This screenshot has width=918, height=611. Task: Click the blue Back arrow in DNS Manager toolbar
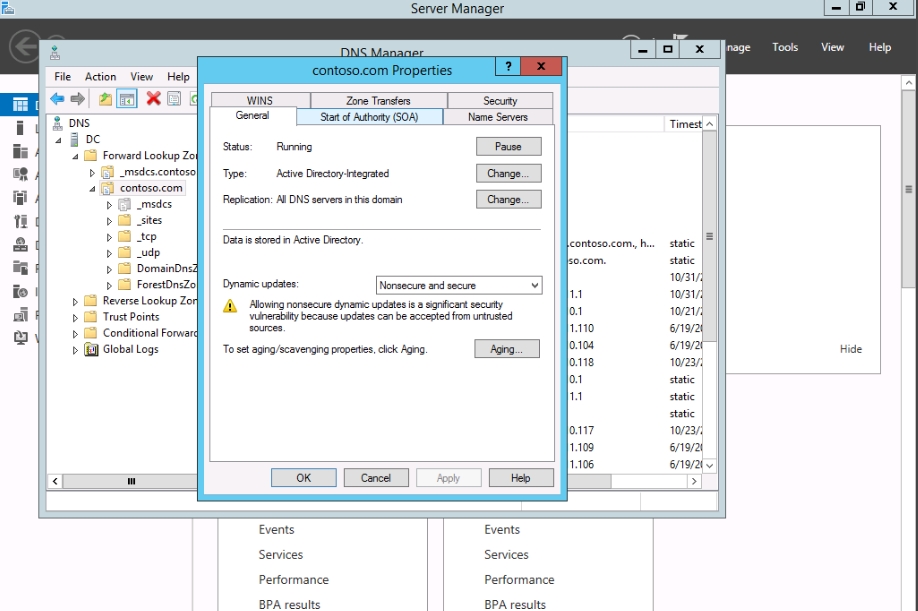click(x=57, y=99)
